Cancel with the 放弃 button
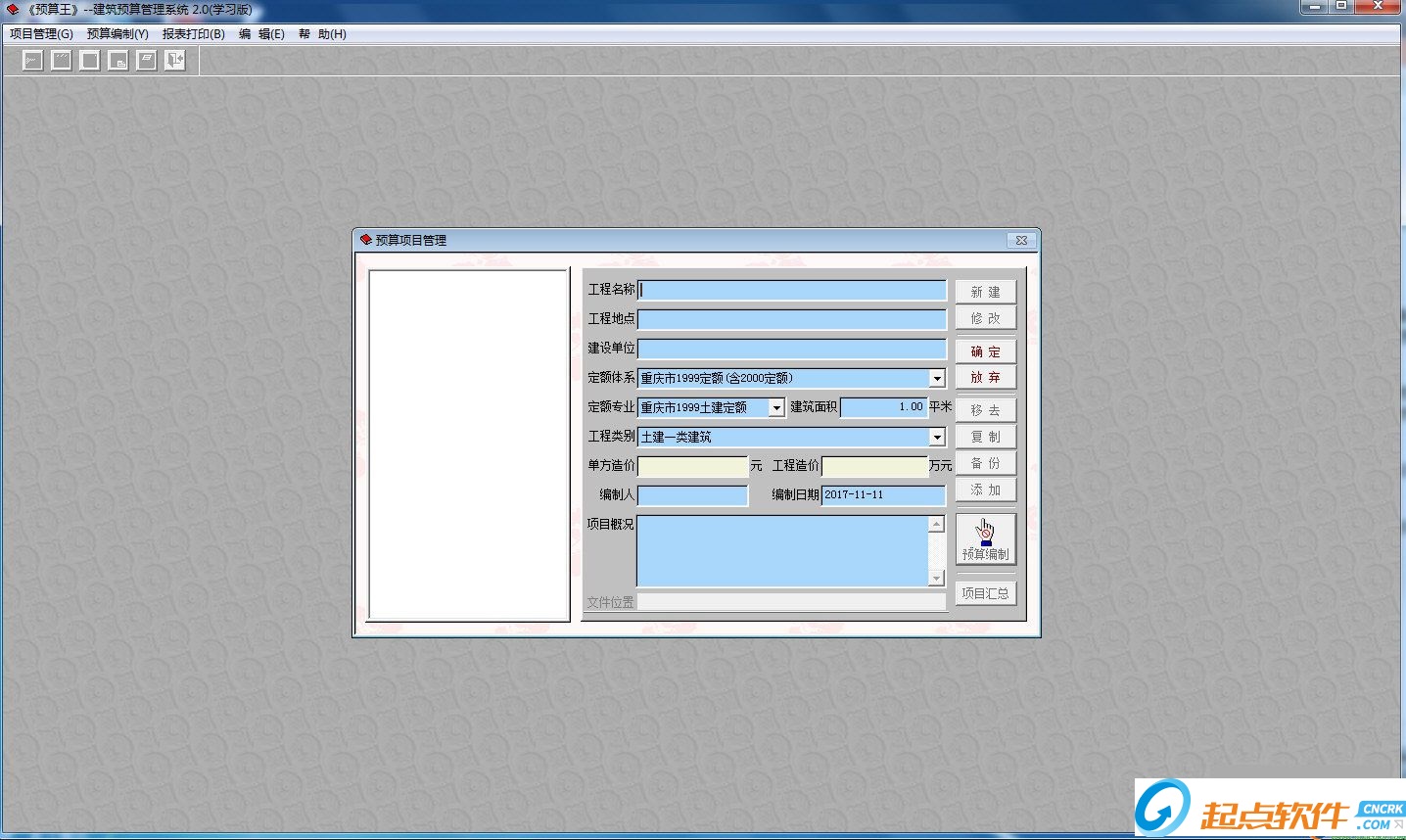Image resolution: width=1406 pixels, height=840 pixels. [986, 378]
